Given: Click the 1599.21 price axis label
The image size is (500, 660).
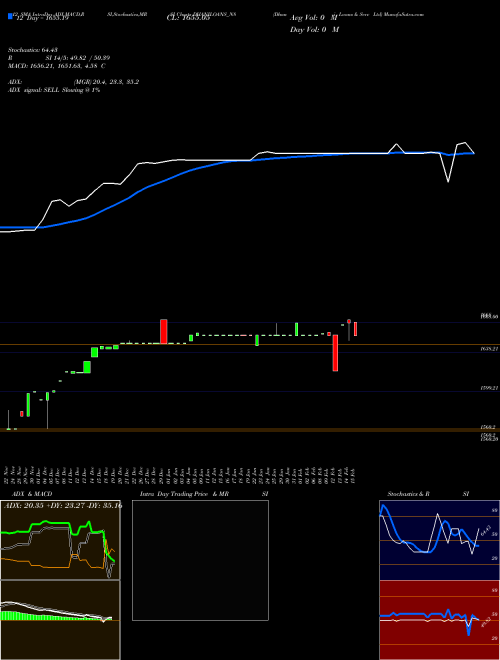Looking at the screenshot, I should coord(490,389).
